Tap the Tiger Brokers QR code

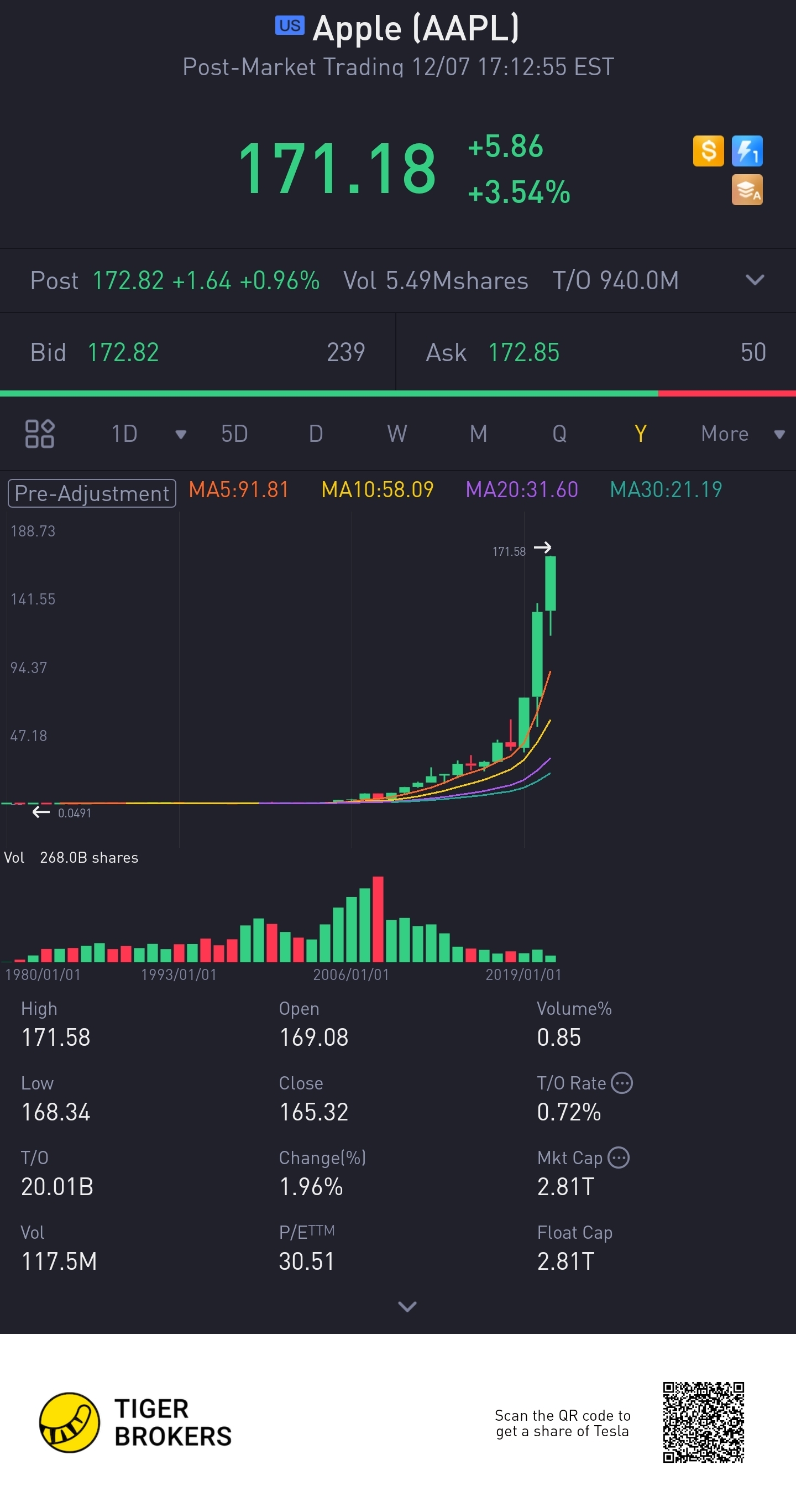(703, 1422)
